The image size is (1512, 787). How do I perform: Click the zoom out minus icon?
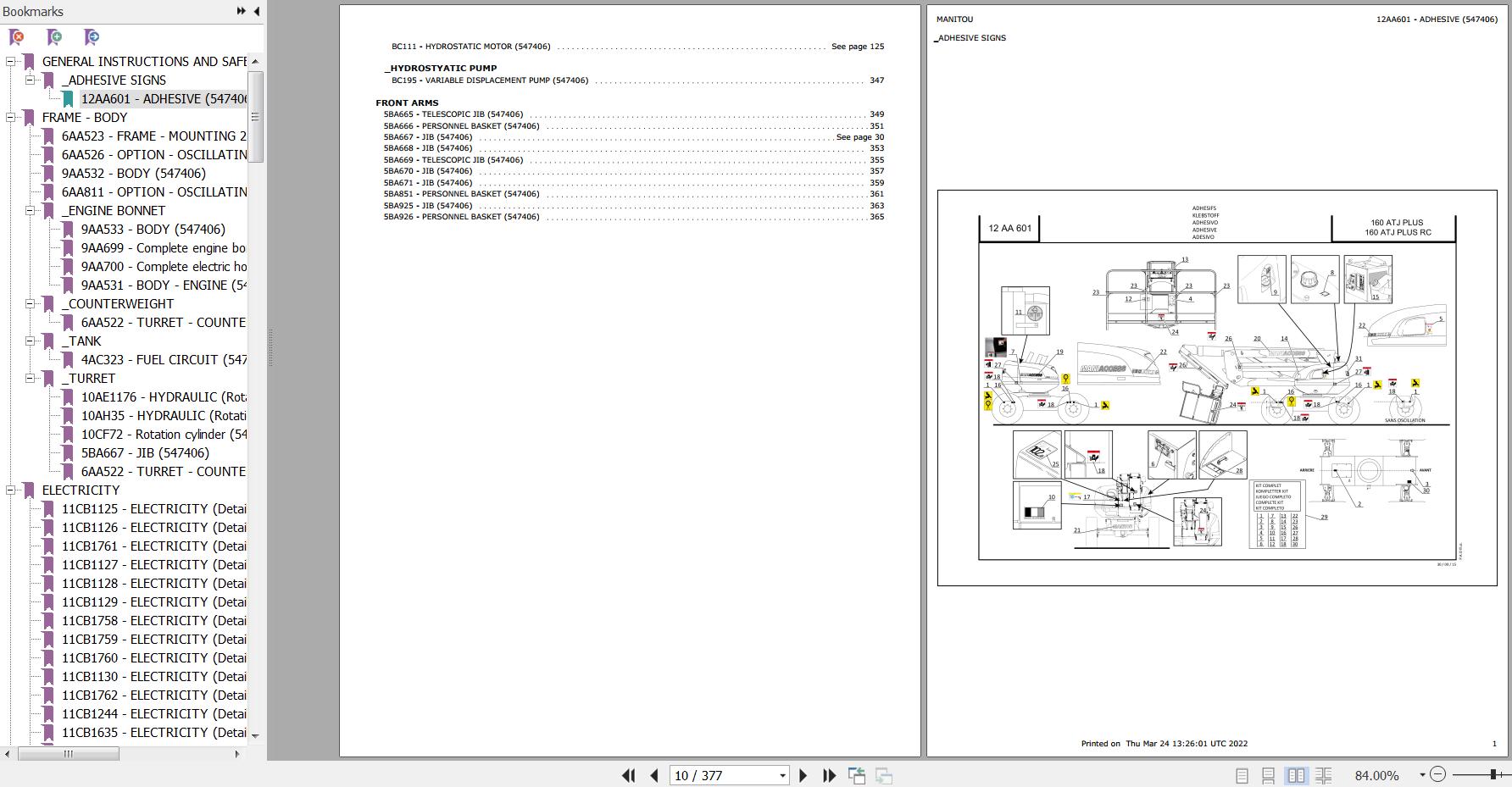pos(1437,774)
